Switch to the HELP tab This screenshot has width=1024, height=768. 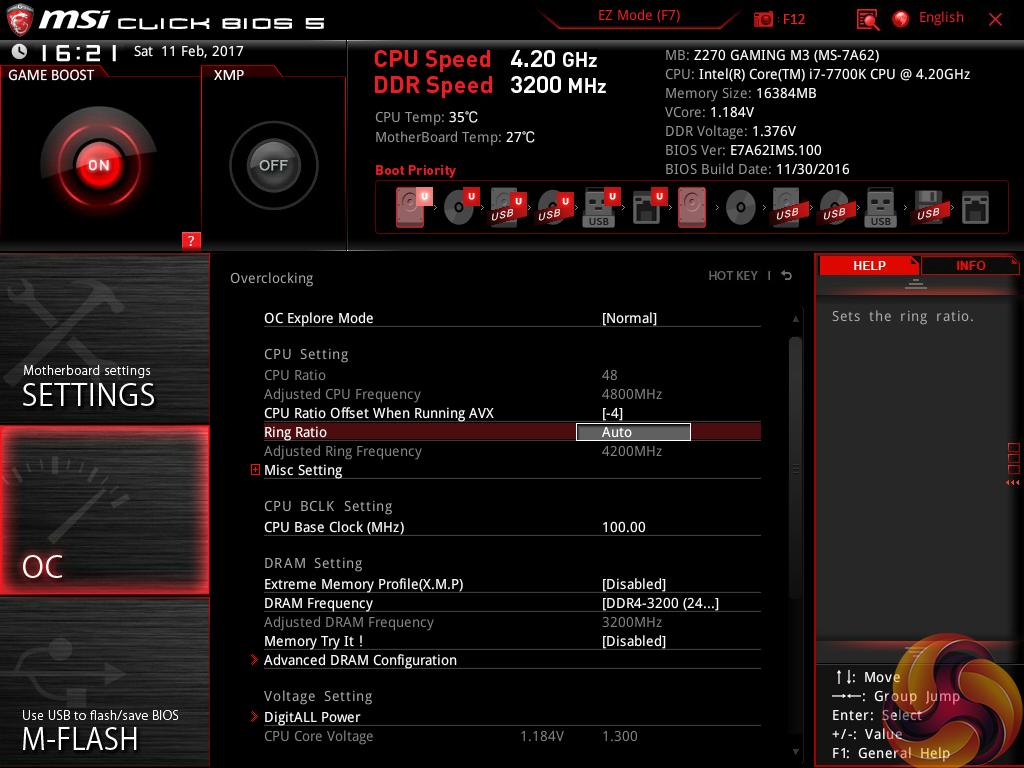[869, 266]
